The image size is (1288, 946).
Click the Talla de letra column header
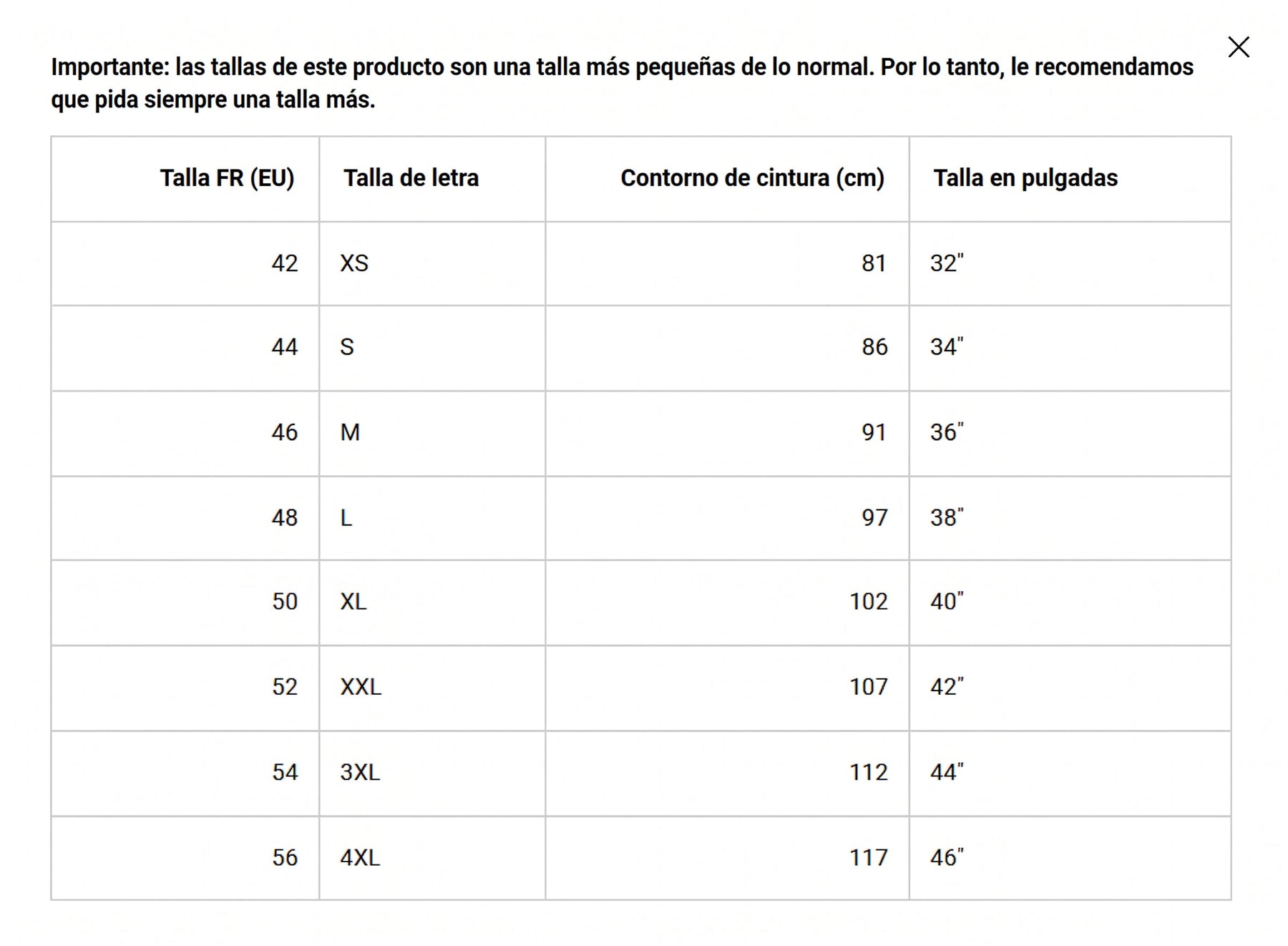[411, 178]
